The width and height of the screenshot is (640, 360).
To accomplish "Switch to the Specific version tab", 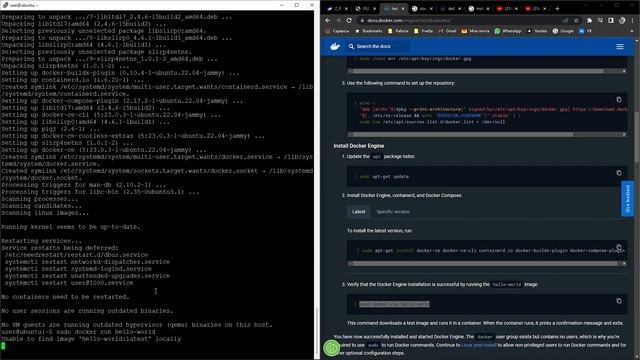I will 393,212.
